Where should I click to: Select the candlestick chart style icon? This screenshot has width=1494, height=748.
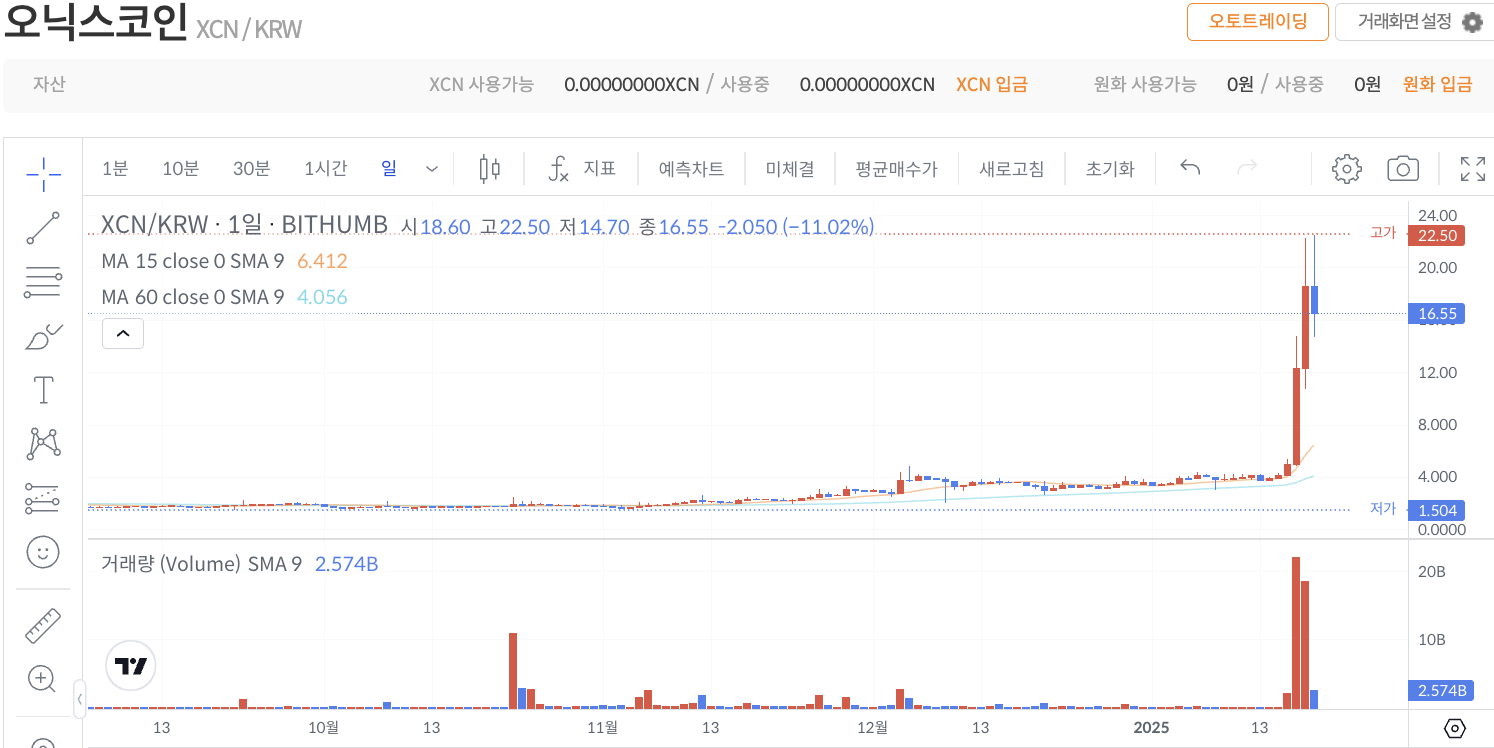point(489,168)
